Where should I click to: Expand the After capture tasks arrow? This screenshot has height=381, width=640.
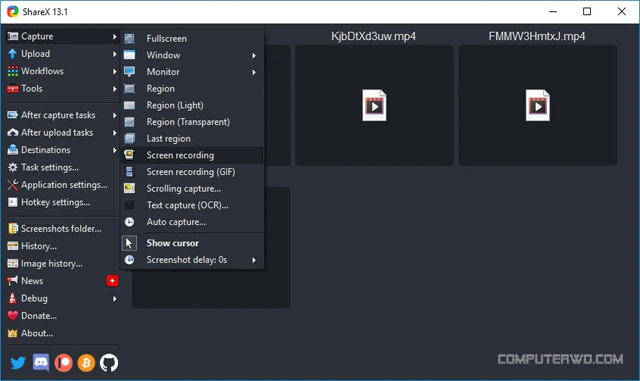(x=114, y=116)
